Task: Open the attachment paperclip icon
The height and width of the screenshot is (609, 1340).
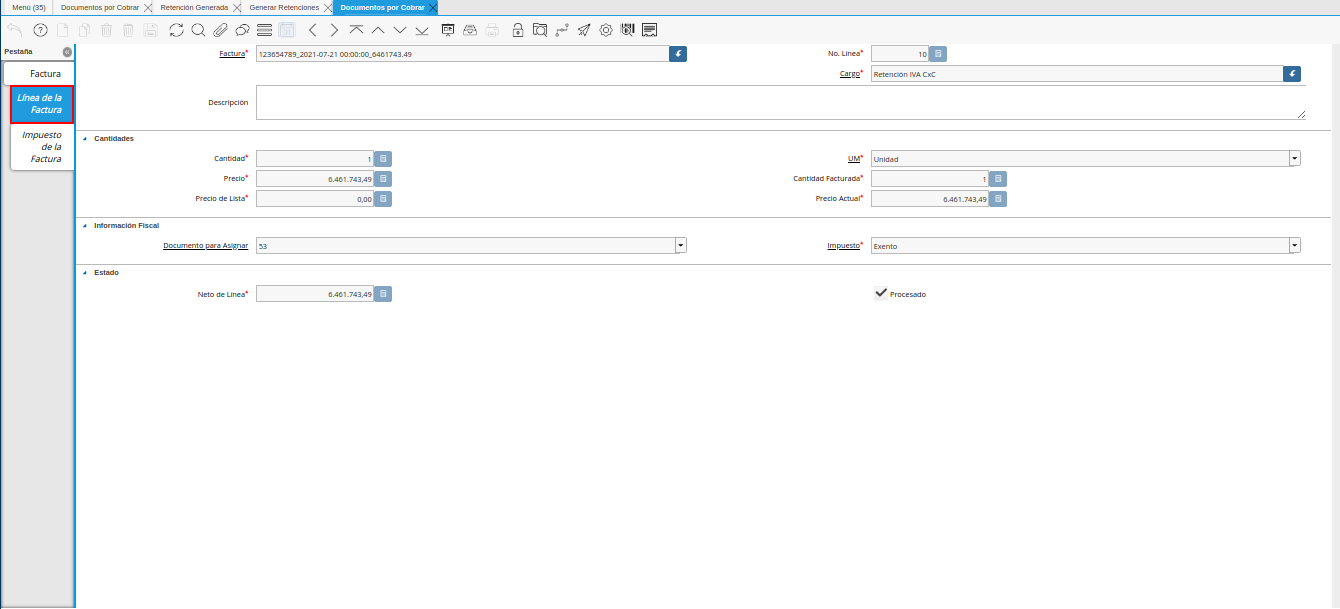Action: click(220, 30)
